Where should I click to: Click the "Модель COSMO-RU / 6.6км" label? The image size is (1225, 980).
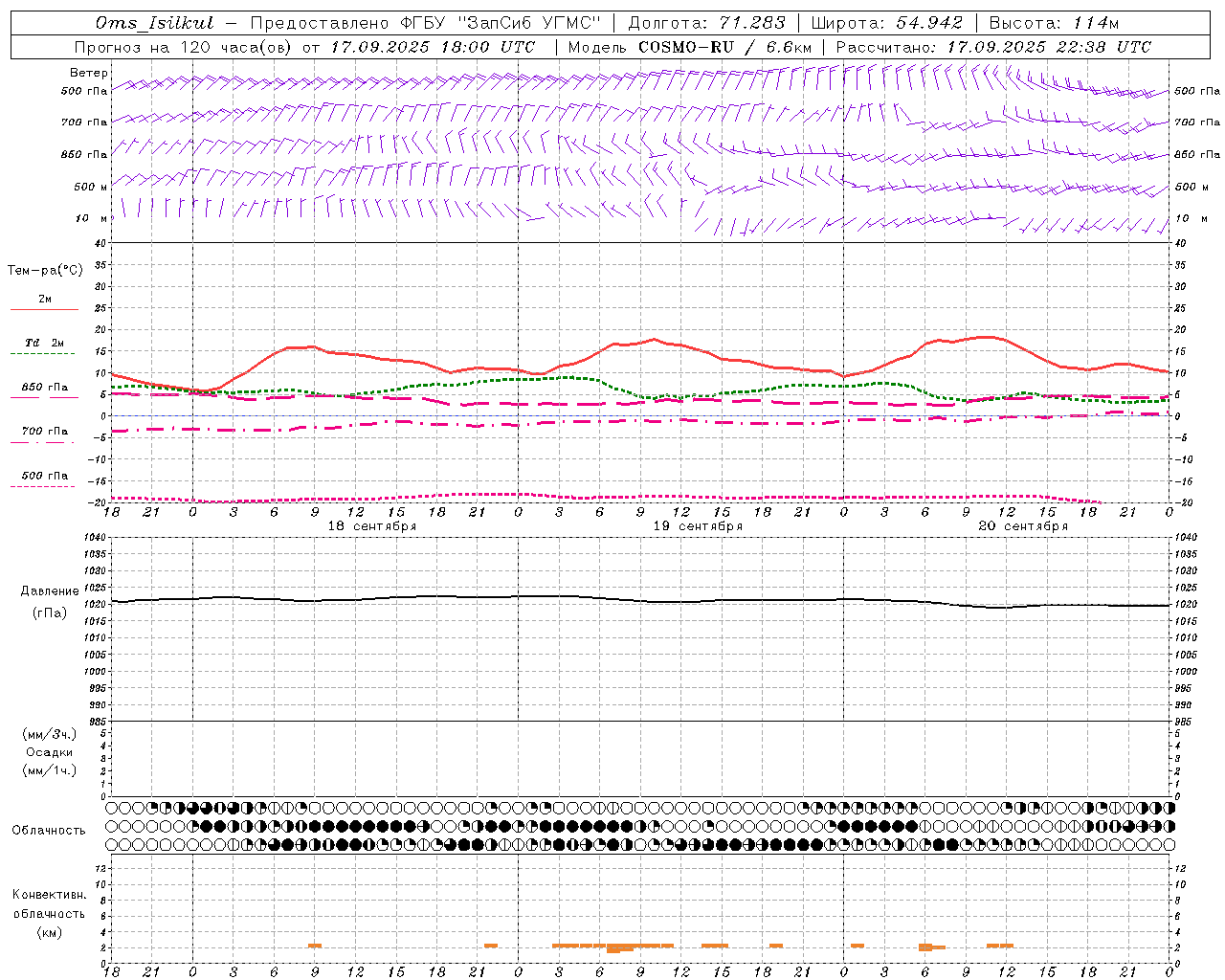(689, 47)
